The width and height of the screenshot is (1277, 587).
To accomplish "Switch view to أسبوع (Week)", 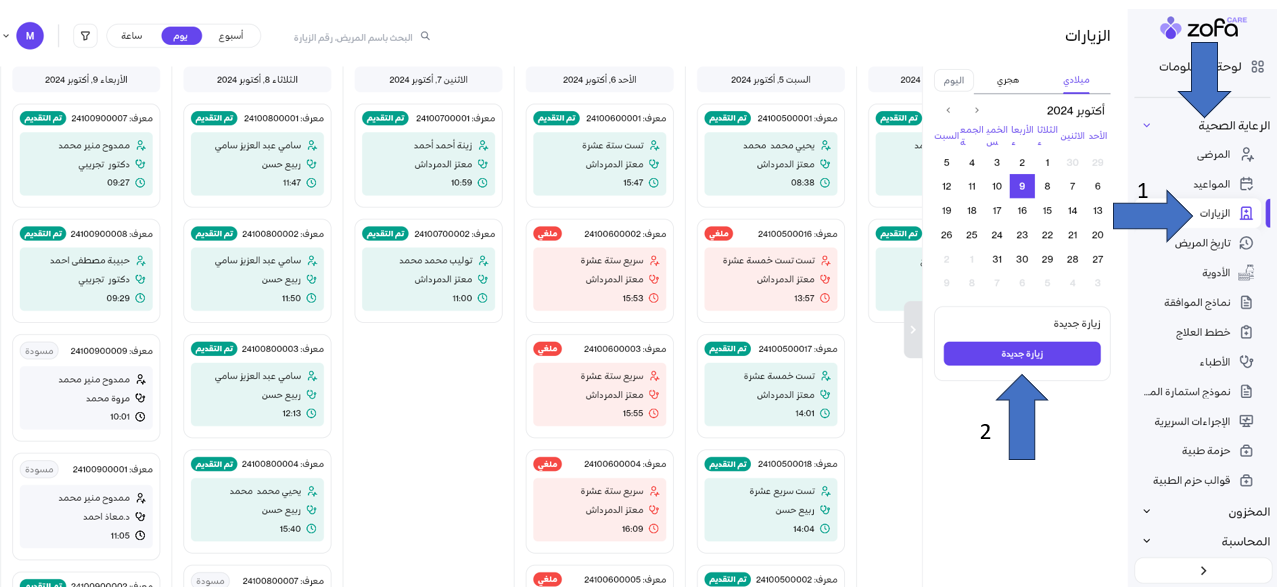I will pos(231,36).
